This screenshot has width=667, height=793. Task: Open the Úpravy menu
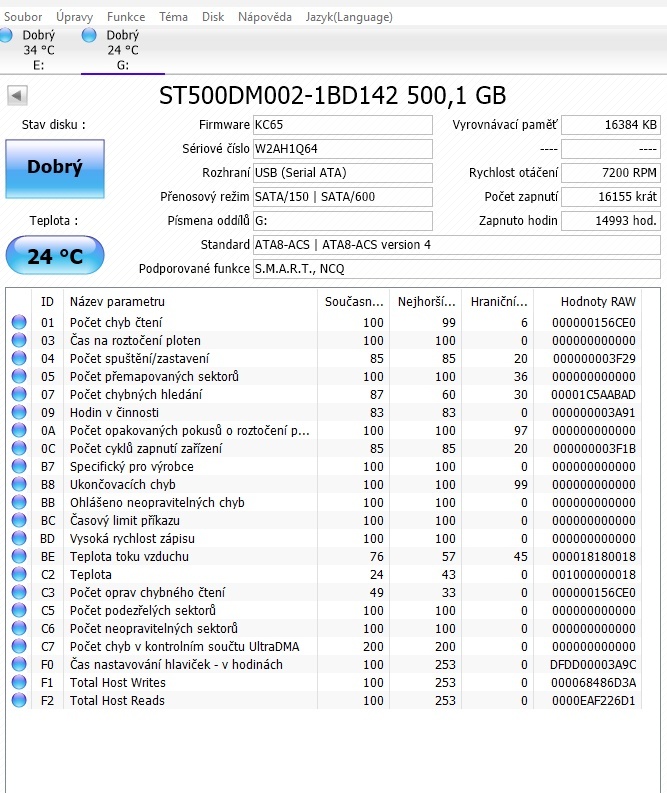point(74,17)
